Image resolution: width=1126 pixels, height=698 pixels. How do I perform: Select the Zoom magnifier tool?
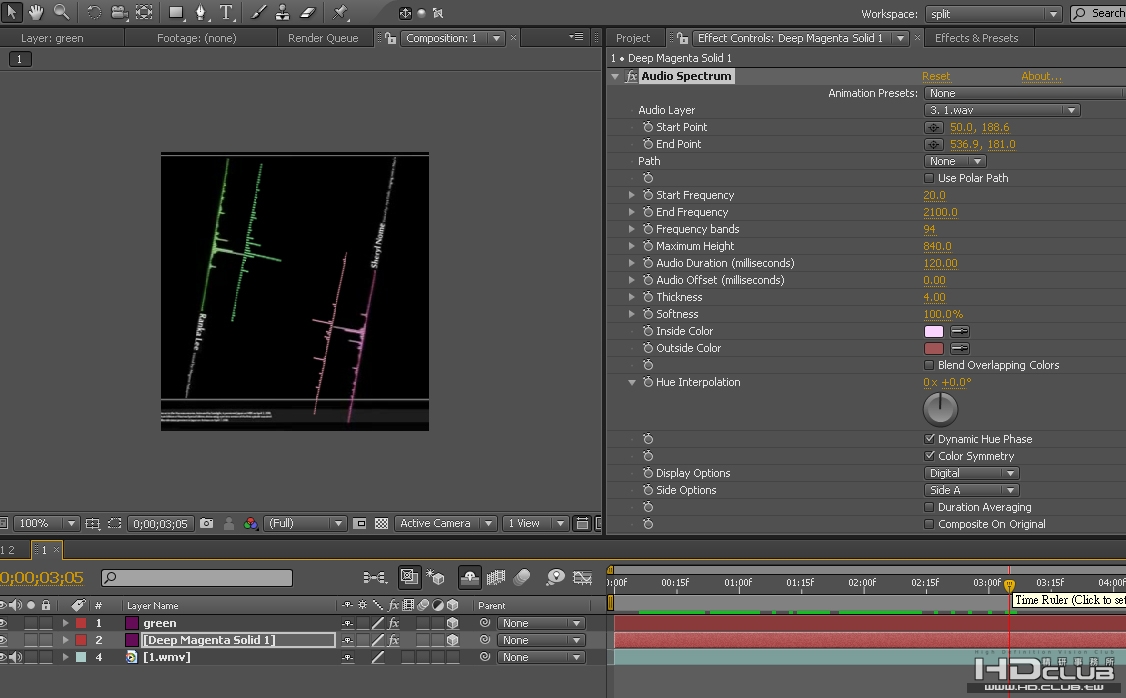click(x=62, y=11)
